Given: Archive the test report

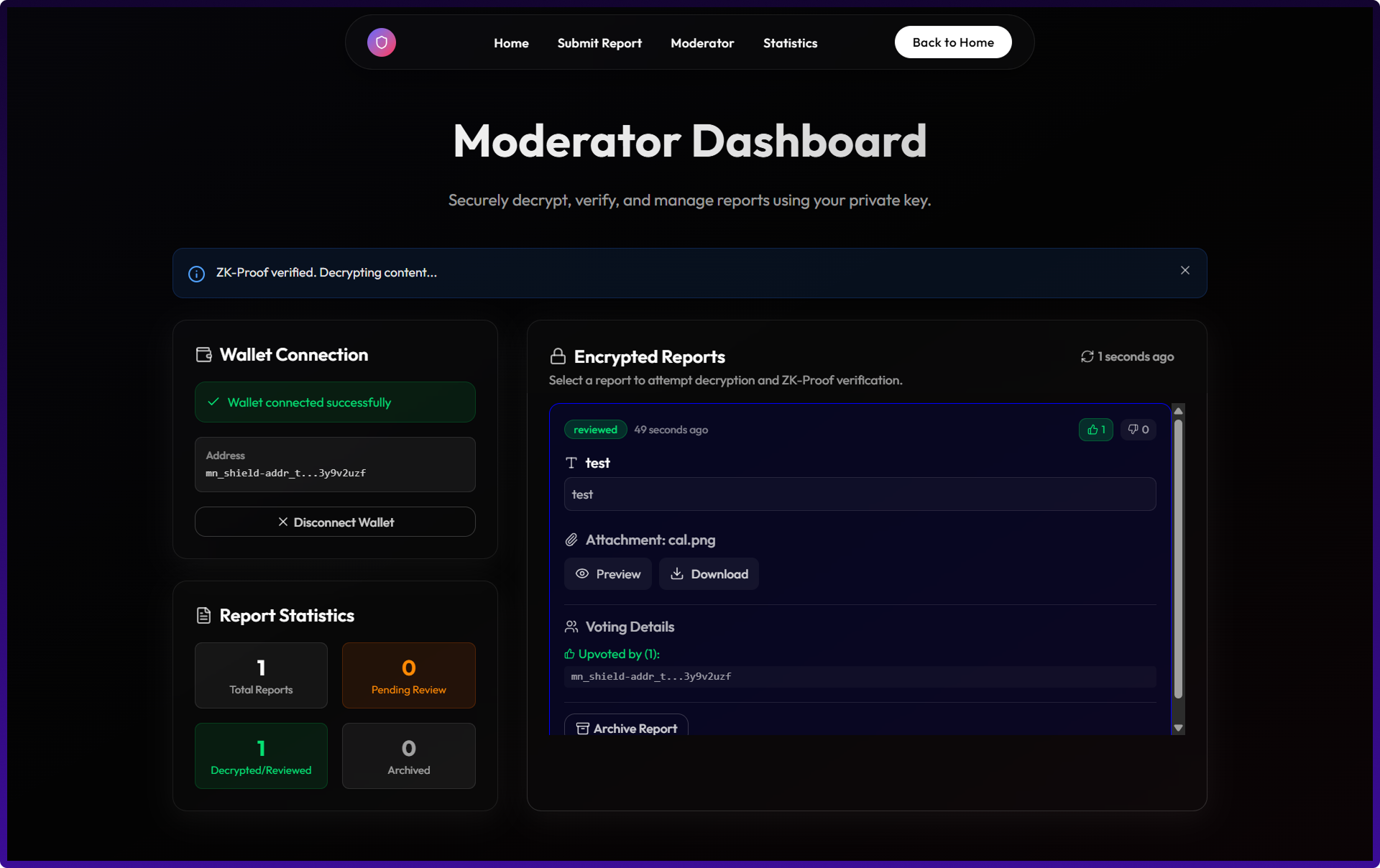Looking at the screenshot, I should coord(626,727).
